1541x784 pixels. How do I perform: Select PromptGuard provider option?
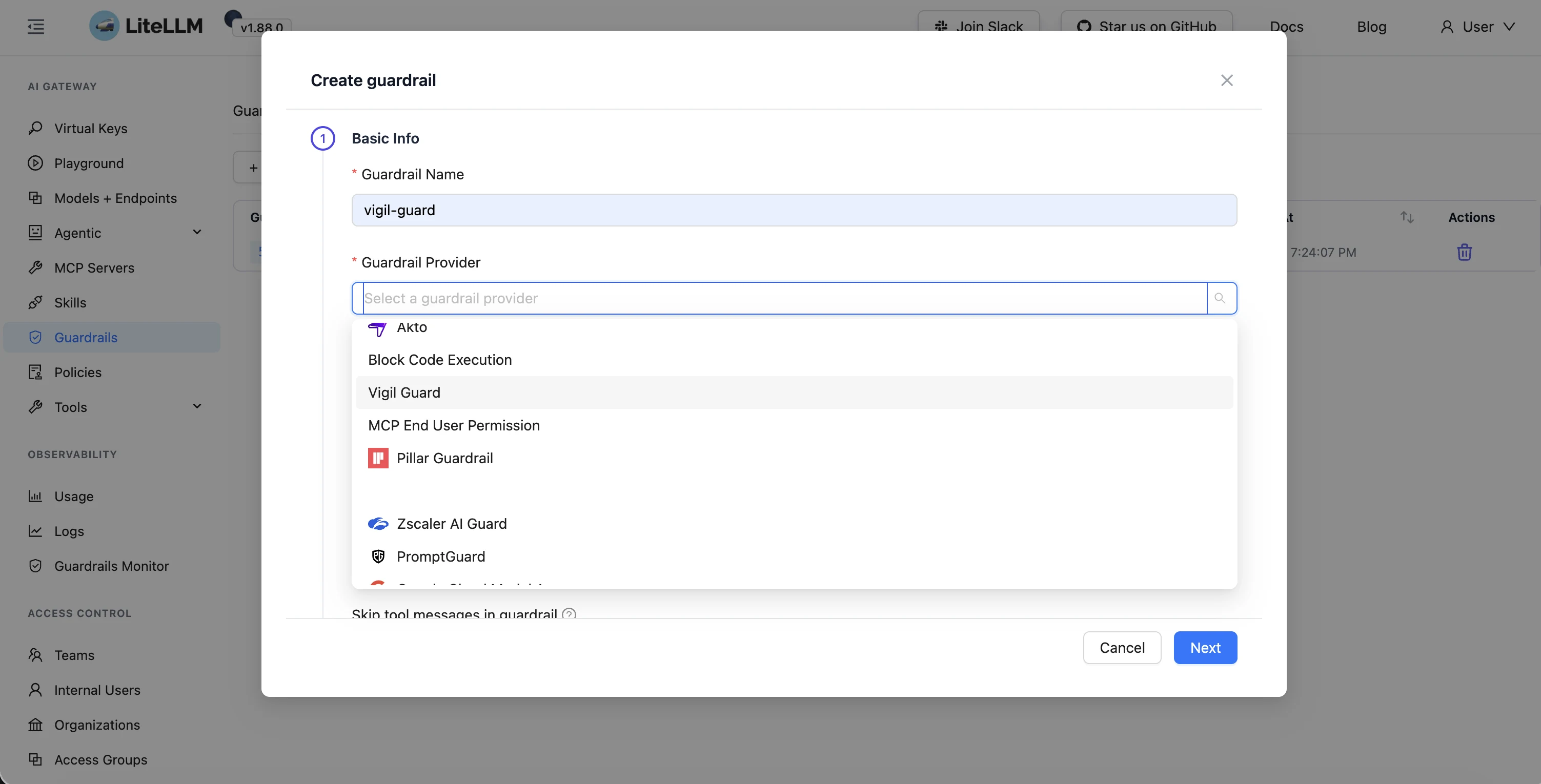tap(795, 556)
